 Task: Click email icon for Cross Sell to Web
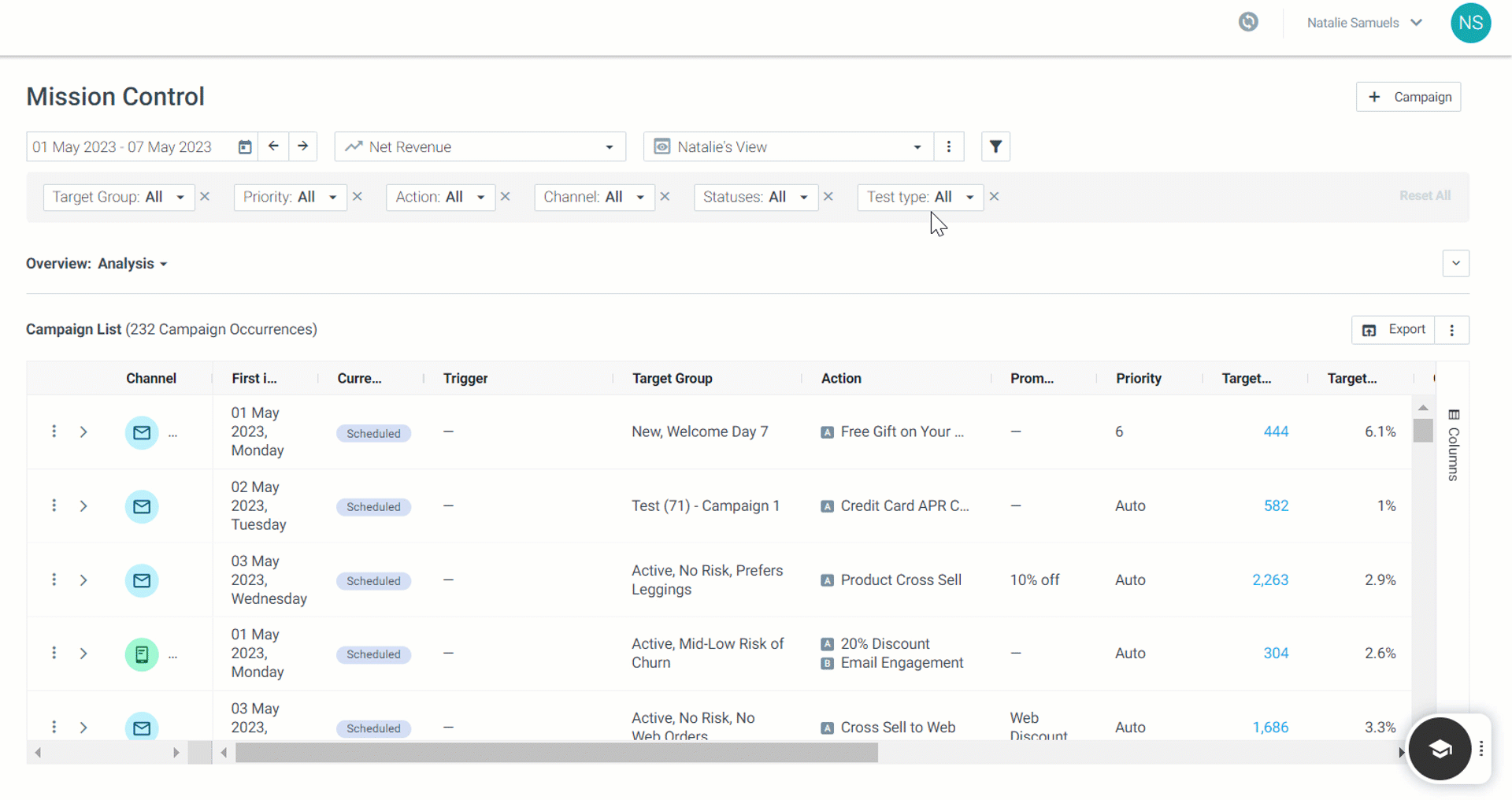click(x=142, y=727)
